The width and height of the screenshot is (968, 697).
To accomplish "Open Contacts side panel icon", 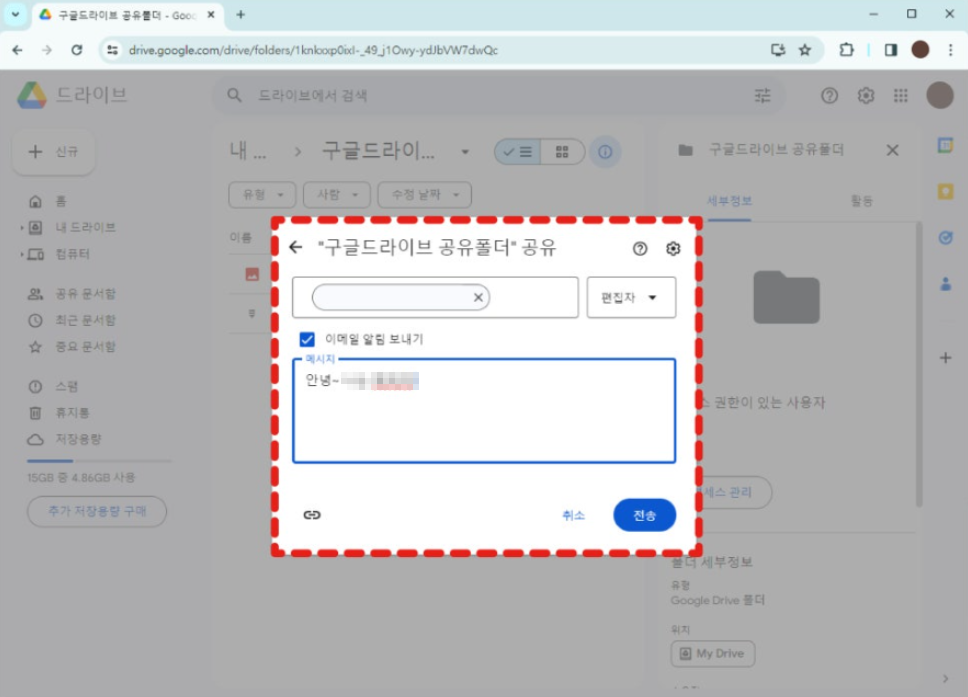I will (x=945, y=284).
